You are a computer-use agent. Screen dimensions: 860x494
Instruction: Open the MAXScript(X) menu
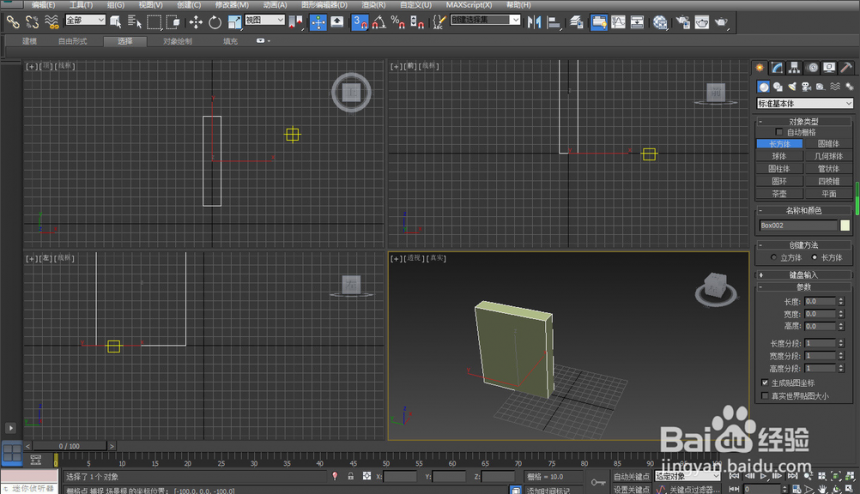[x=469, y=5]
